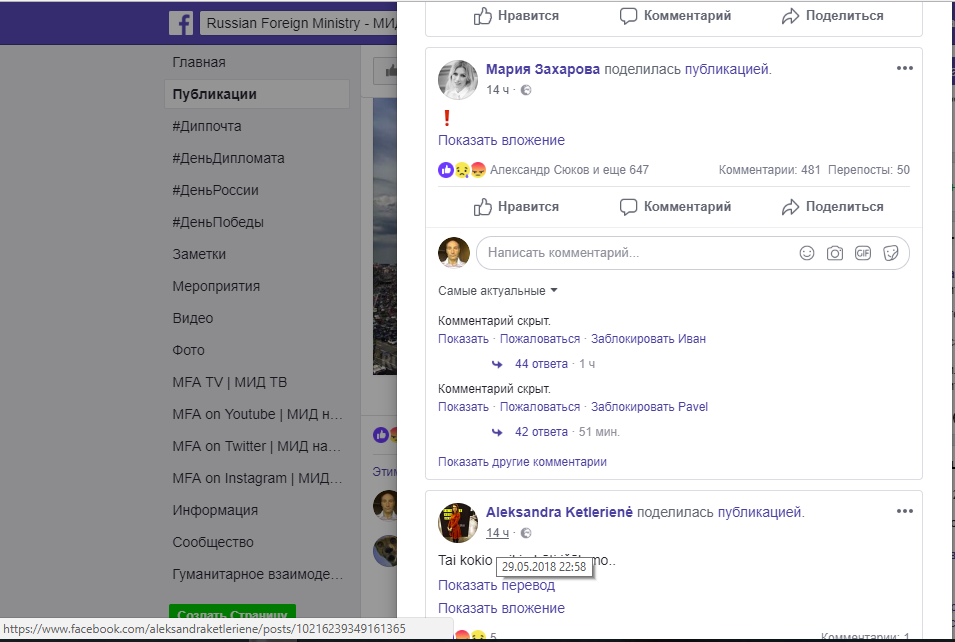This screenshot has height=642, width=955.
Task: Open Заметки in the sidebar
Action: [x=199, y=254]
